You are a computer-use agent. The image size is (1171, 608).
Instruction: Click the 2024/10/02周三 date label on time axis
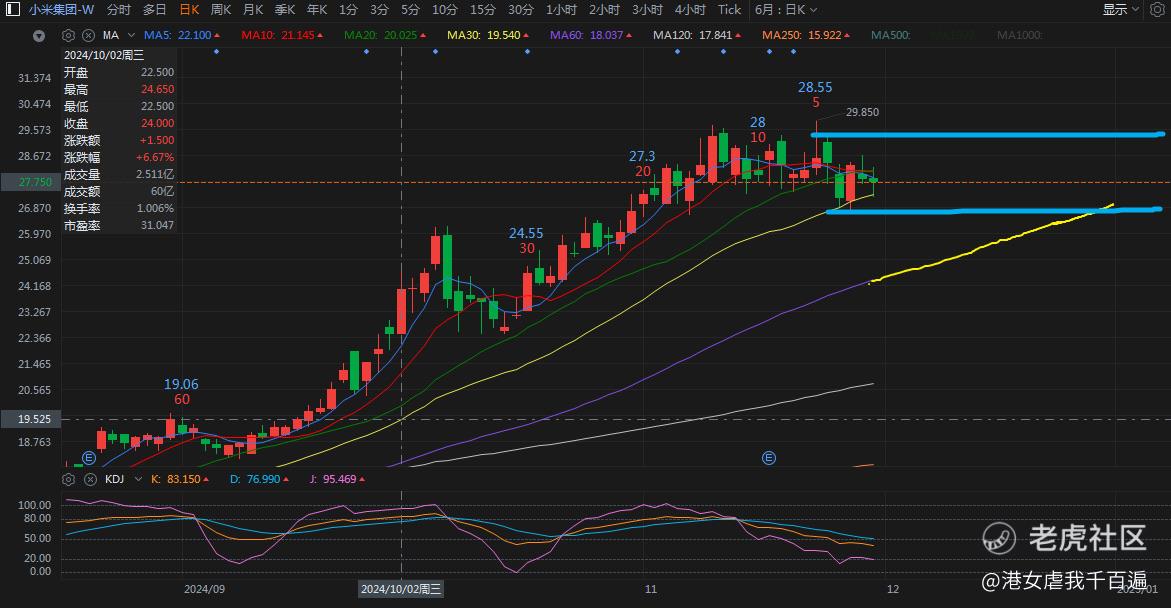coord(401,589)
